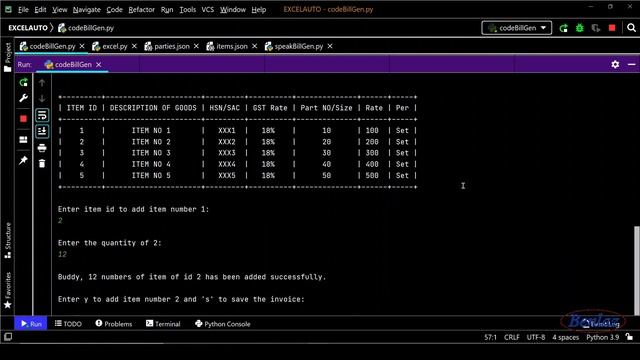This screenshot has height=360, width=640.
Task: Open the Navigate menu
Action: click(x=87, y=9)
